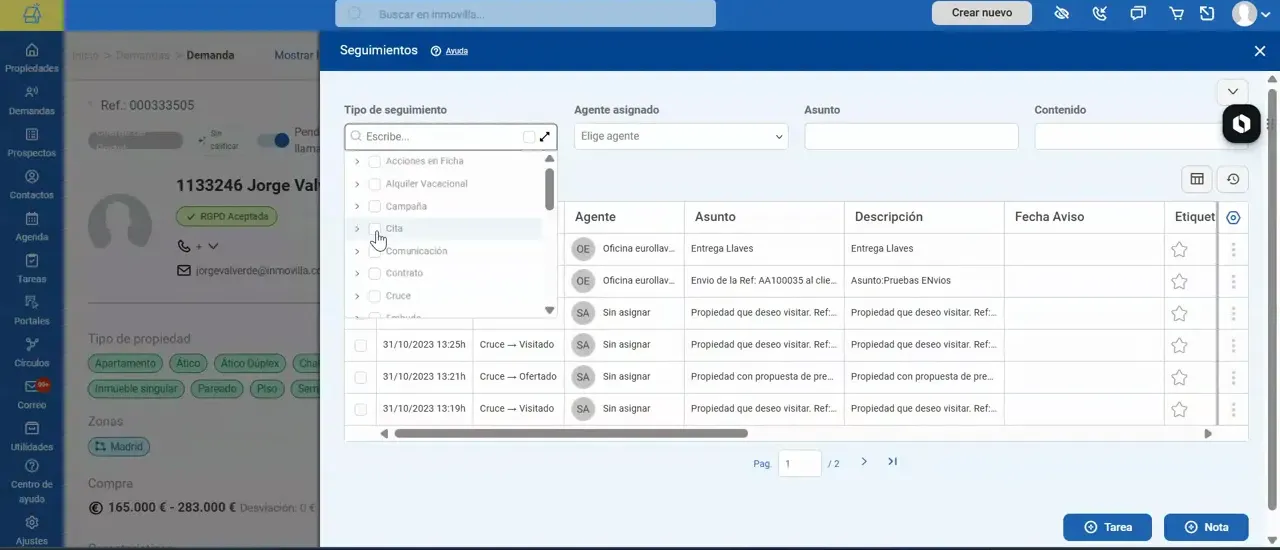Check the Alquiler Vacacional checkbox
The height and width of the screenshot is (550, 1280).
[x=375, y=184]
